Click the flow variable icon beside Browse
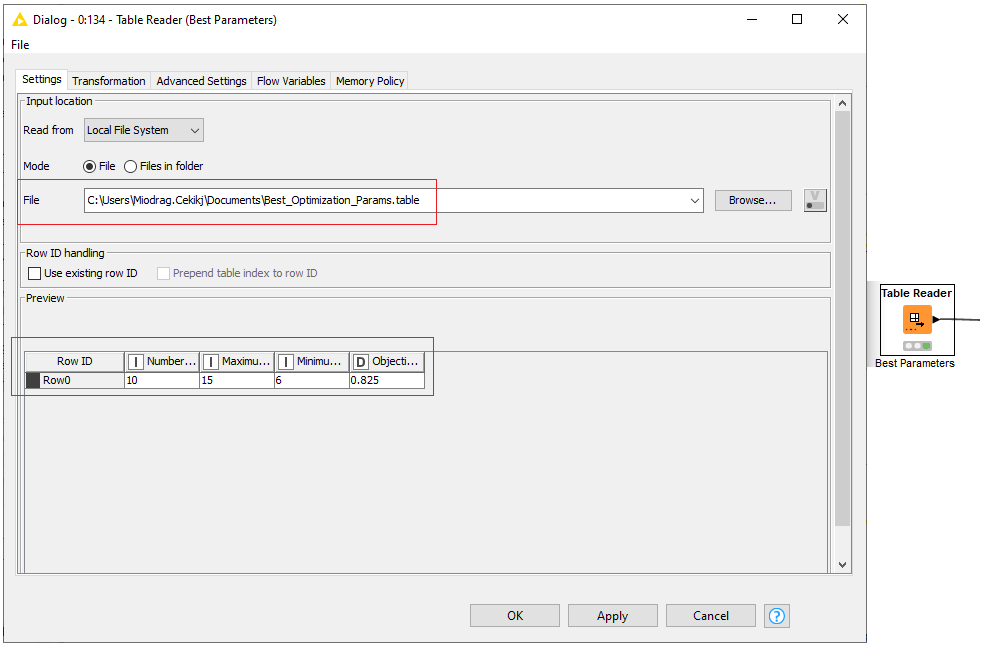This screenshot has width=984, height=649. (815, 201)
